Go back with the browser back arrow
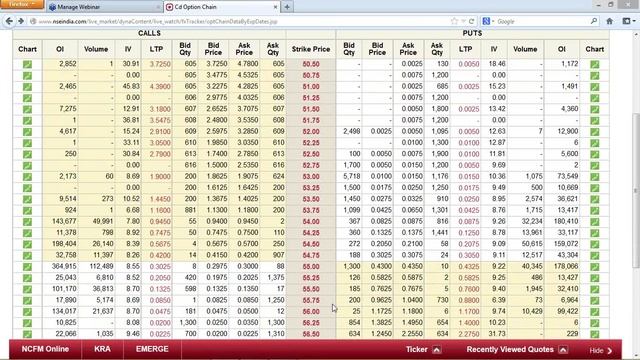This screenshot has height=360, width=640. coord(9,21)
